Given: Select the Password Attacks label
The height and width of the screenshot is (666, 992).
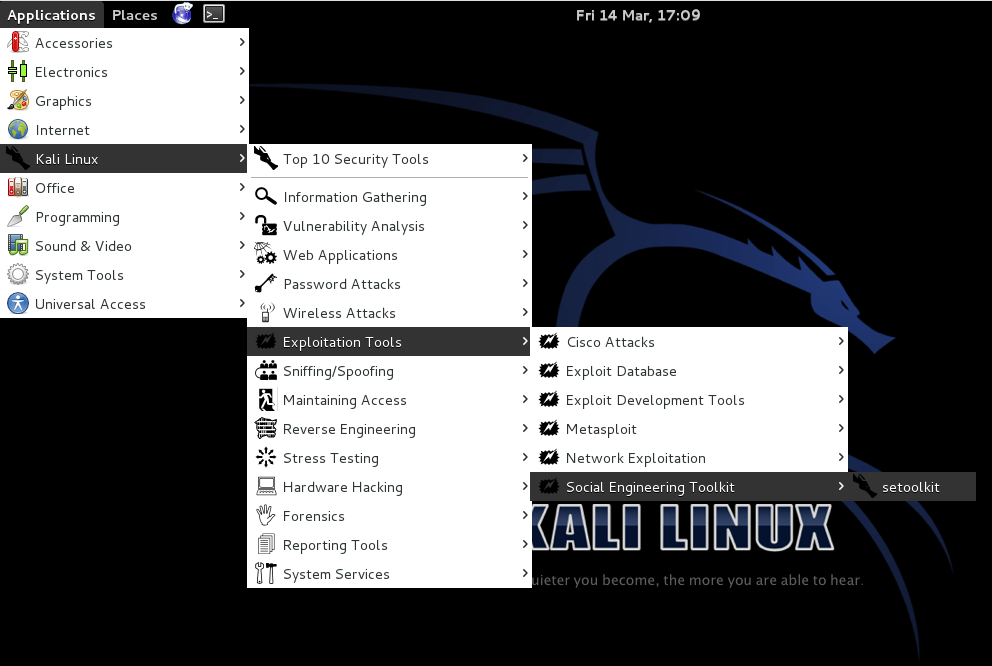Looking at the screenshot, I should coord(342,284).
